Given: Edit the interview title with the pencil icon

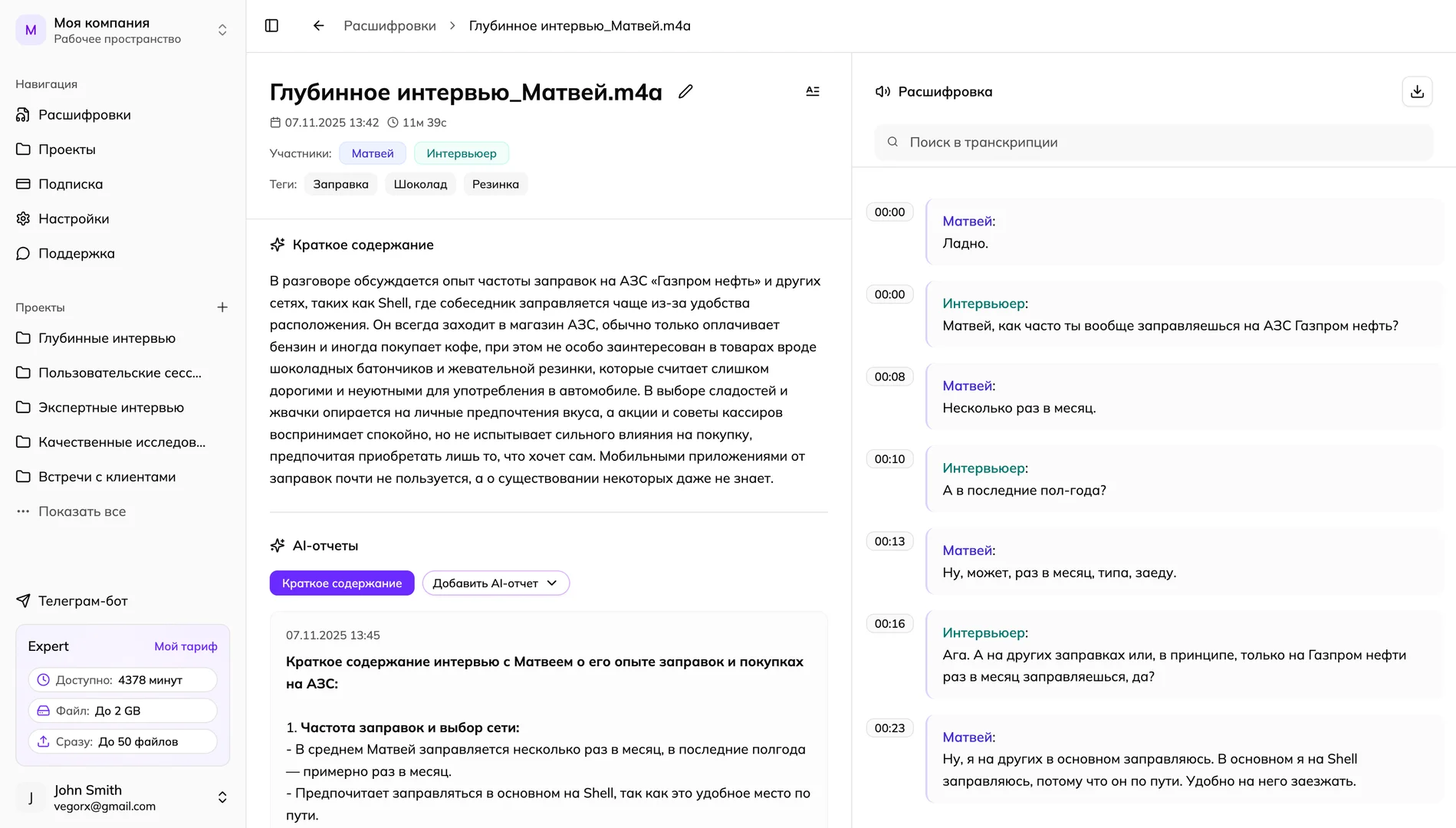Looking at the screenshot, I should pyautogui.click(x=685, y=91).
